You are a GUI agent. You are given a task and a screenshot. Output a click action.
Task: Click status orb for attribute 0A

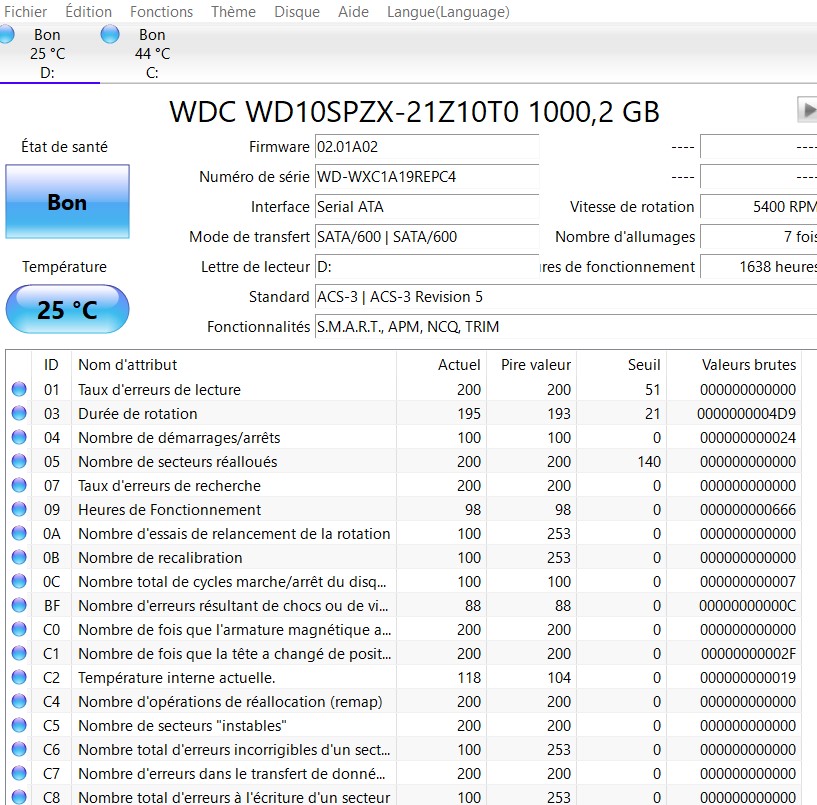coord(19,533)
